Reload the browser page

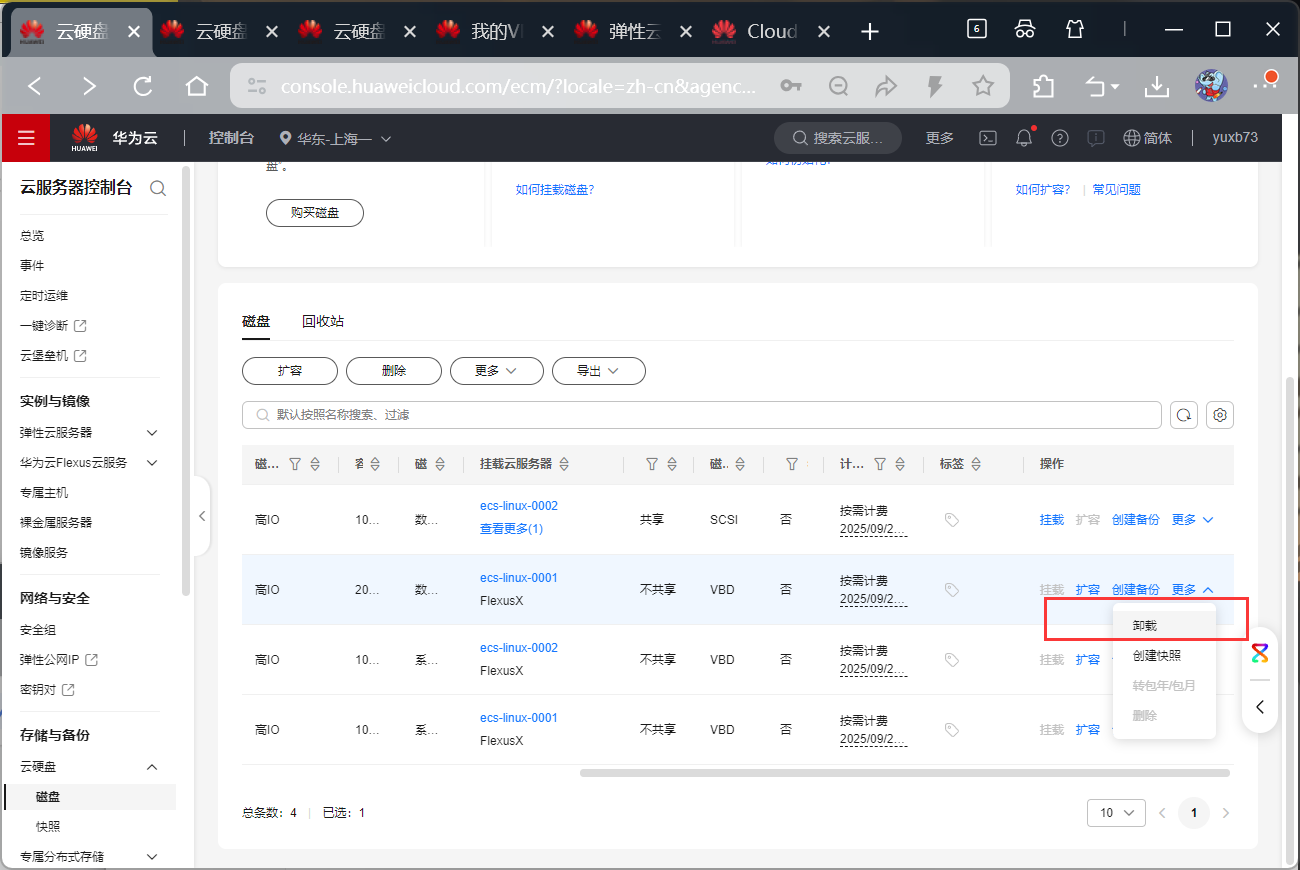pyautogui.click(x=143, y=86)
